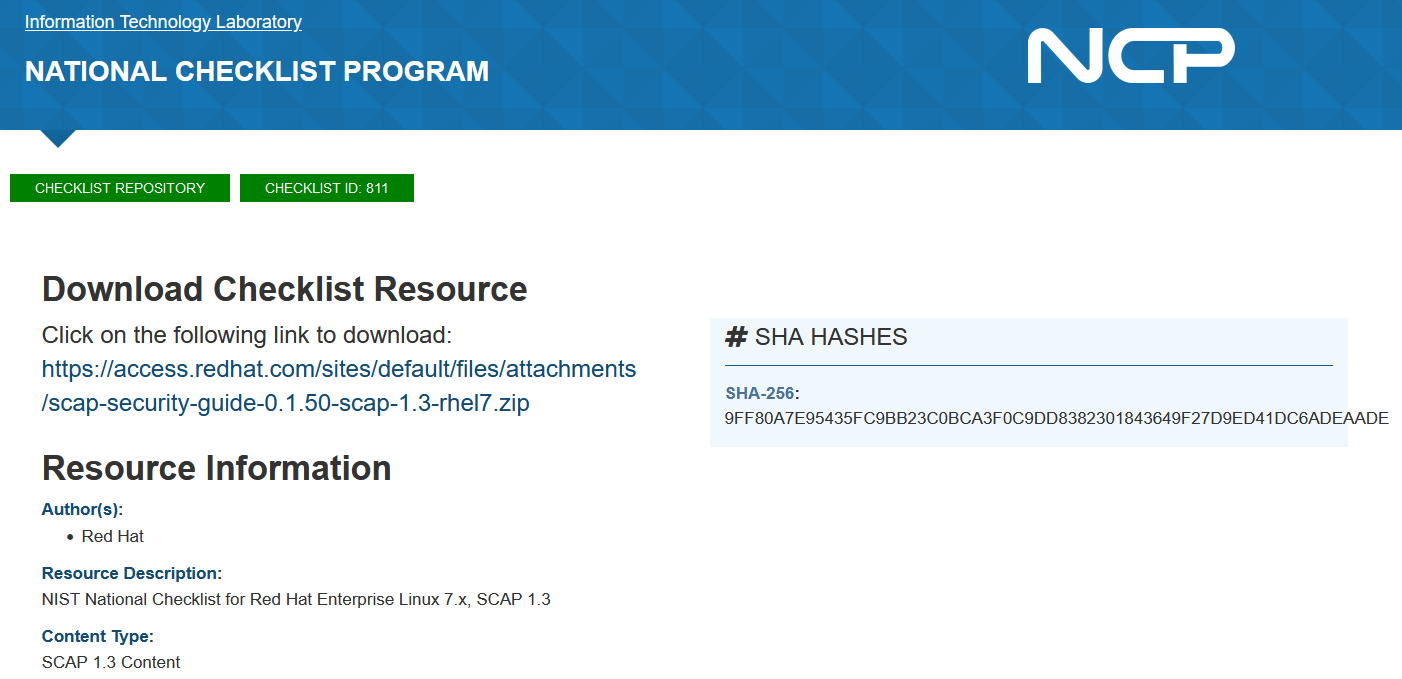Click the Resource Information heading
Viewport: 1402px width, 679px height.
(216, 468)
